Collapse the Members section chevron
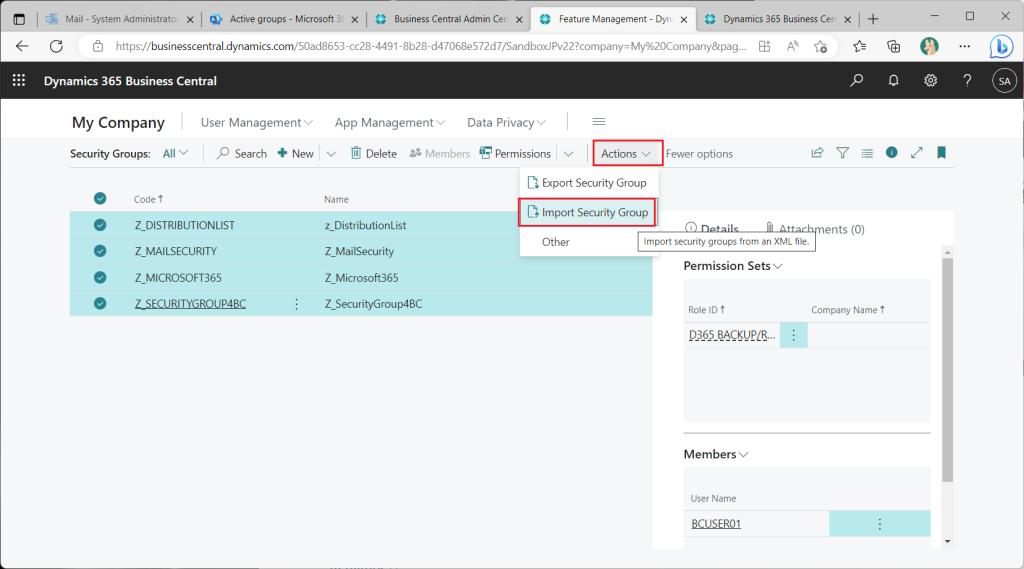This screenshot has width=1024, height=569. pos(743,454)
